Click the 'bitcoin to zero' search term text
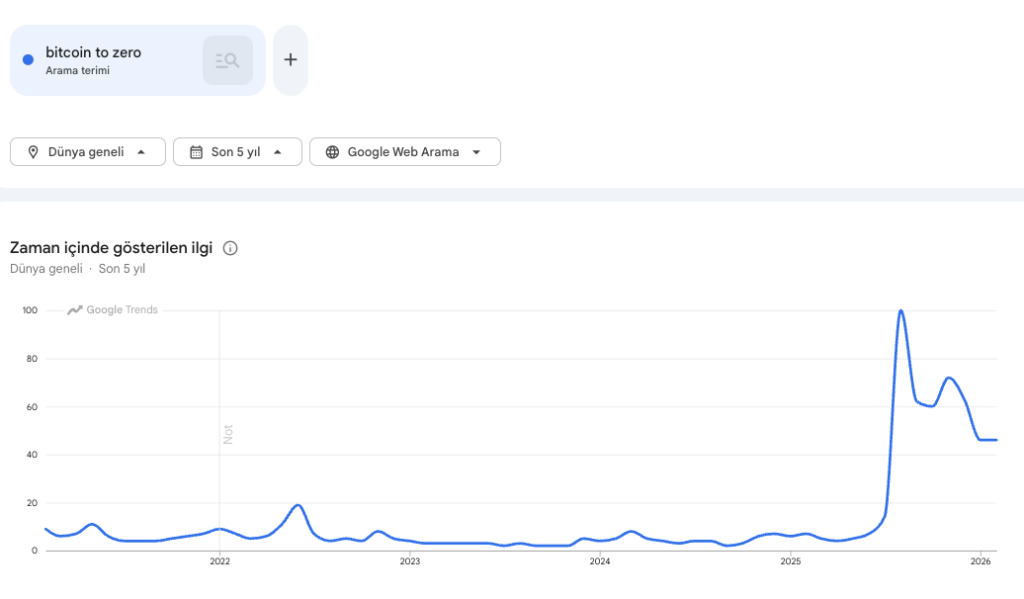1024x599 pixels. 93,52
